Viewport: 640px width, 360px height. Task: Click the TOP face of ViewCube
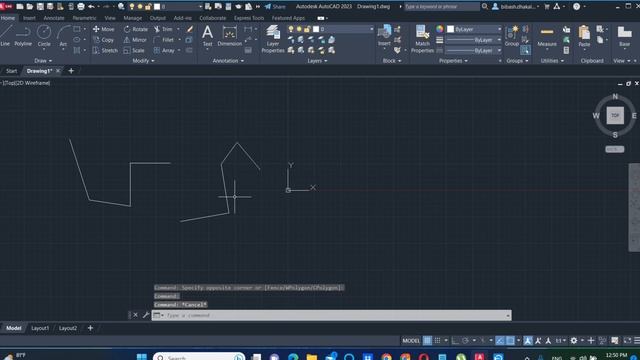615,116
